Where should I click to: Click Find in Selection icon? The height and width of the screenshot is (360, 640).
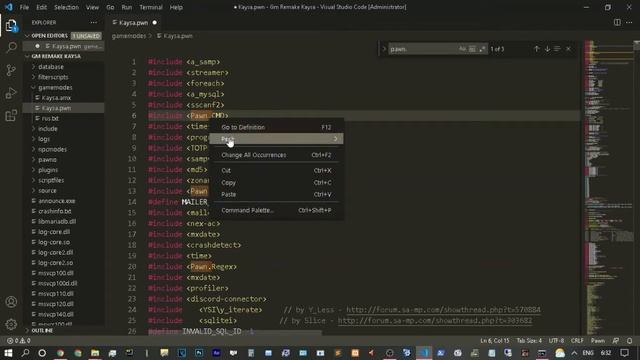click(x=557, y=49)
